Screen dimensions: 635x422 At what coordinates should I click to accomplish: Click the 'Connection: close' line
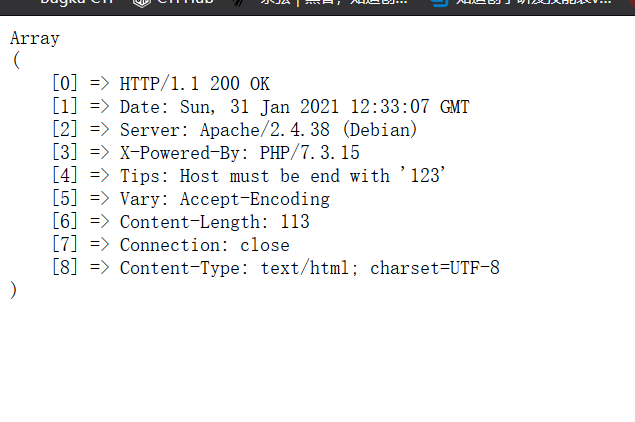[x=205, y=245]
